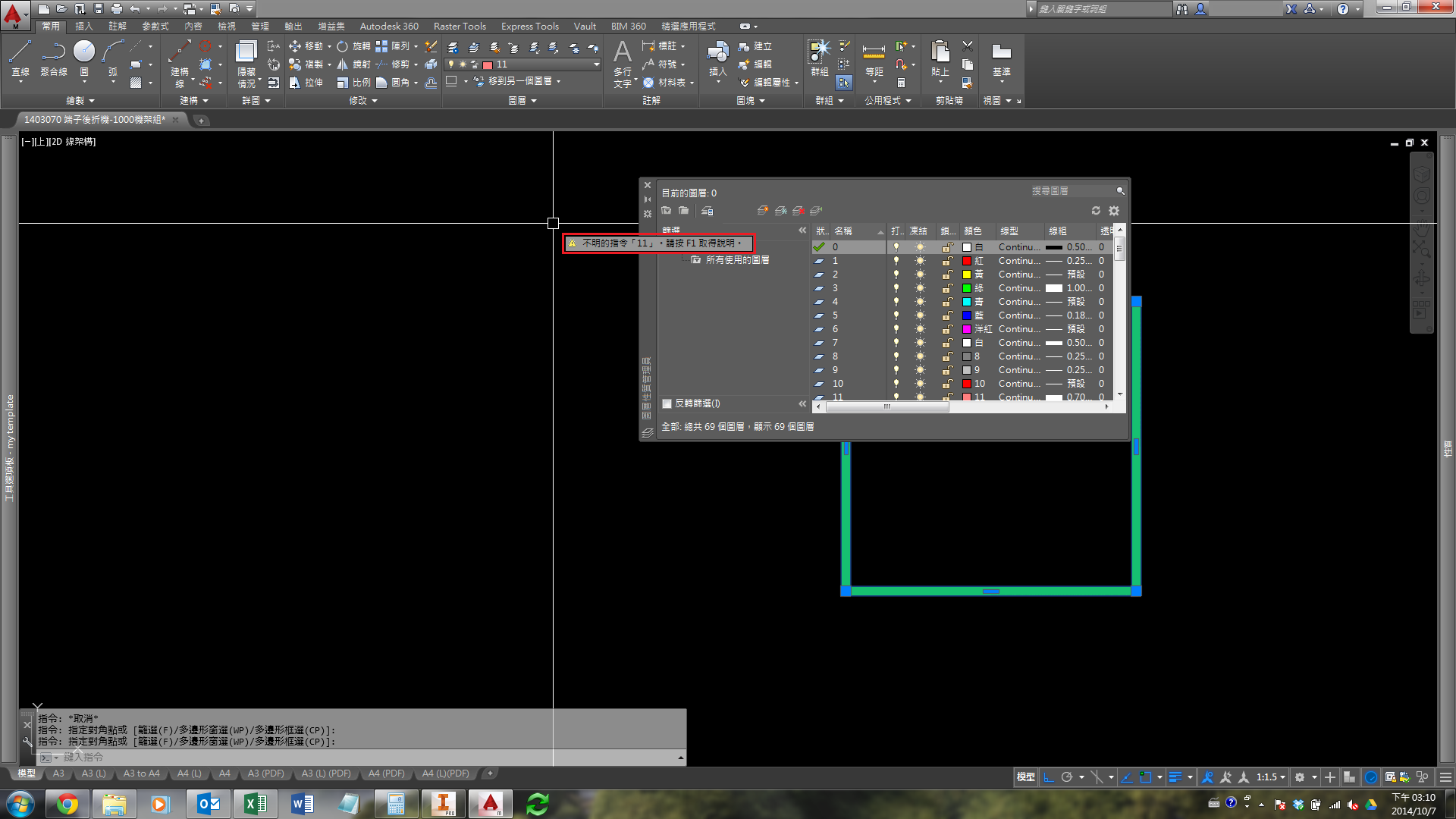Image resolution: width=1456 pixels, height=819 pixels.
Task: Open the 多行文字 (Multiline text) tool
Action: 623,64
